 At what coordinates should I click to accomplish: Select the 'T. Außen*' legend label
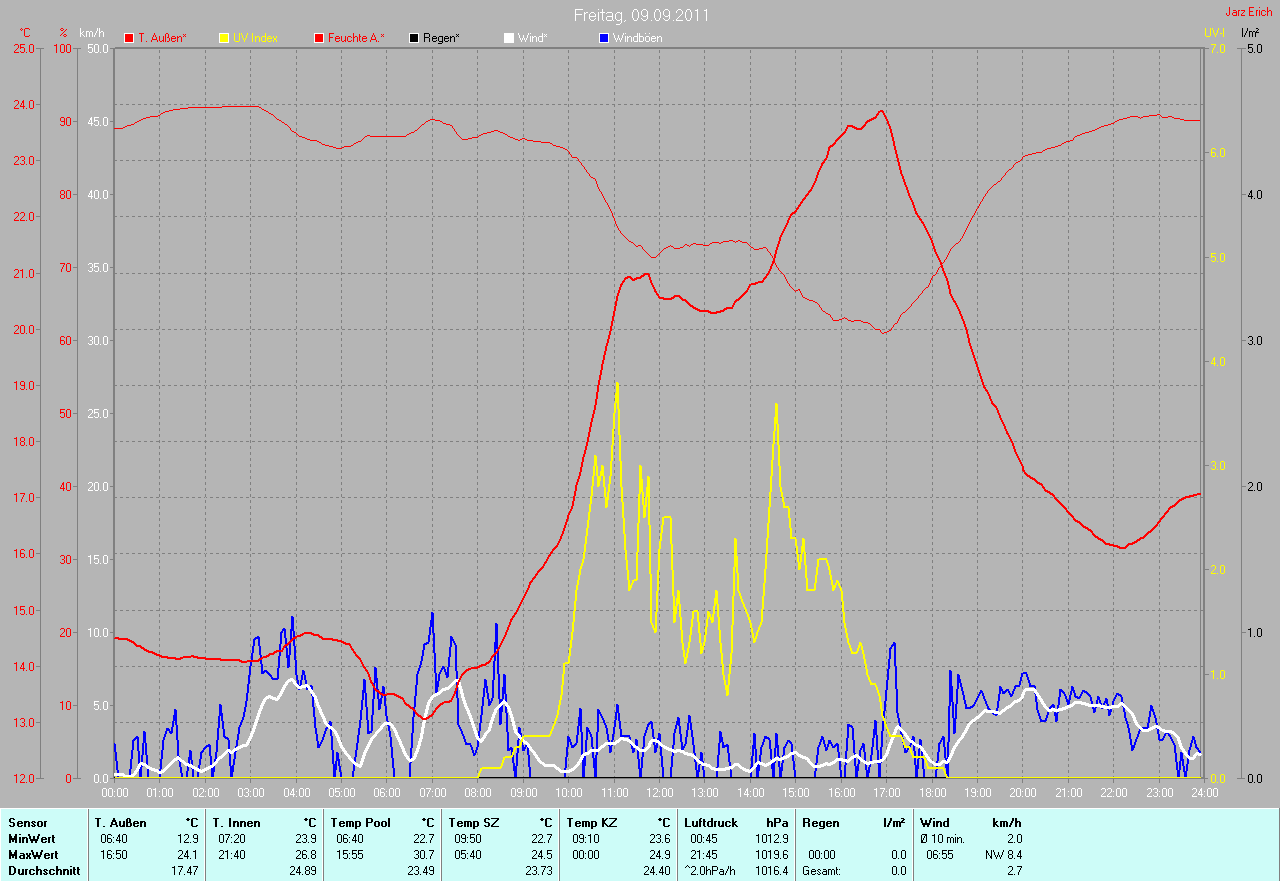pyautogui.click(x=162, y=38)
